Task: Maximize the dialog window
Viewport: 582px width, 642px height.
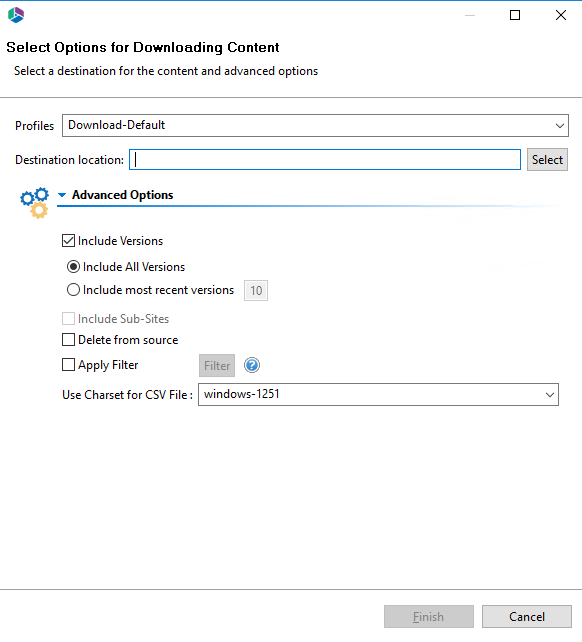Action: (x=515, y=15)
